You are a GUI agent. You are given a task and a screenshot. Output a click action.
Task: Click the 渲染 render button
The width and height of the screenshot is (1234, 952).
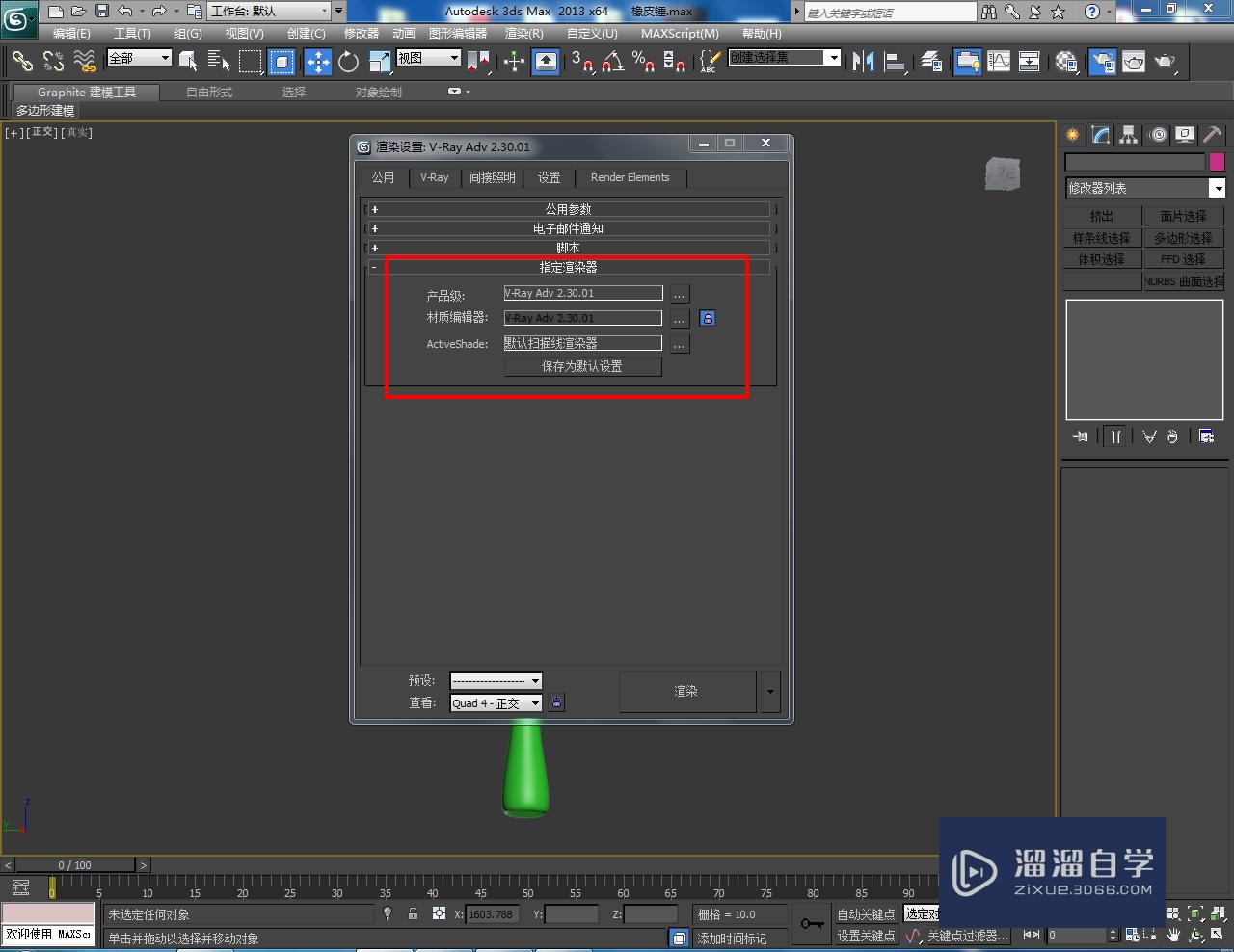[x=686, y=692]
